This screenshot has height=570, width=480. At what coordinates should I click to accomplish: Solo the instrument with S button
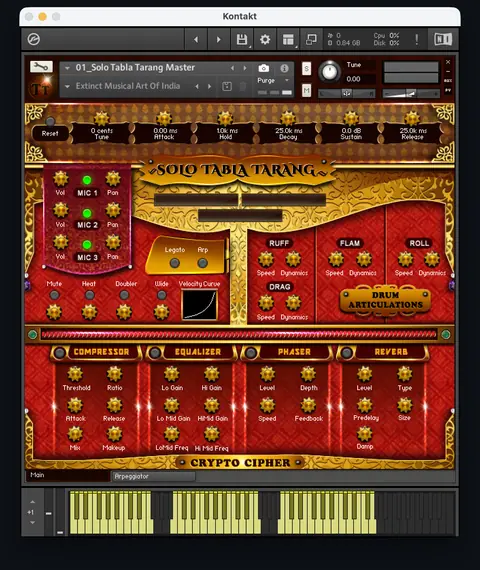307,68
